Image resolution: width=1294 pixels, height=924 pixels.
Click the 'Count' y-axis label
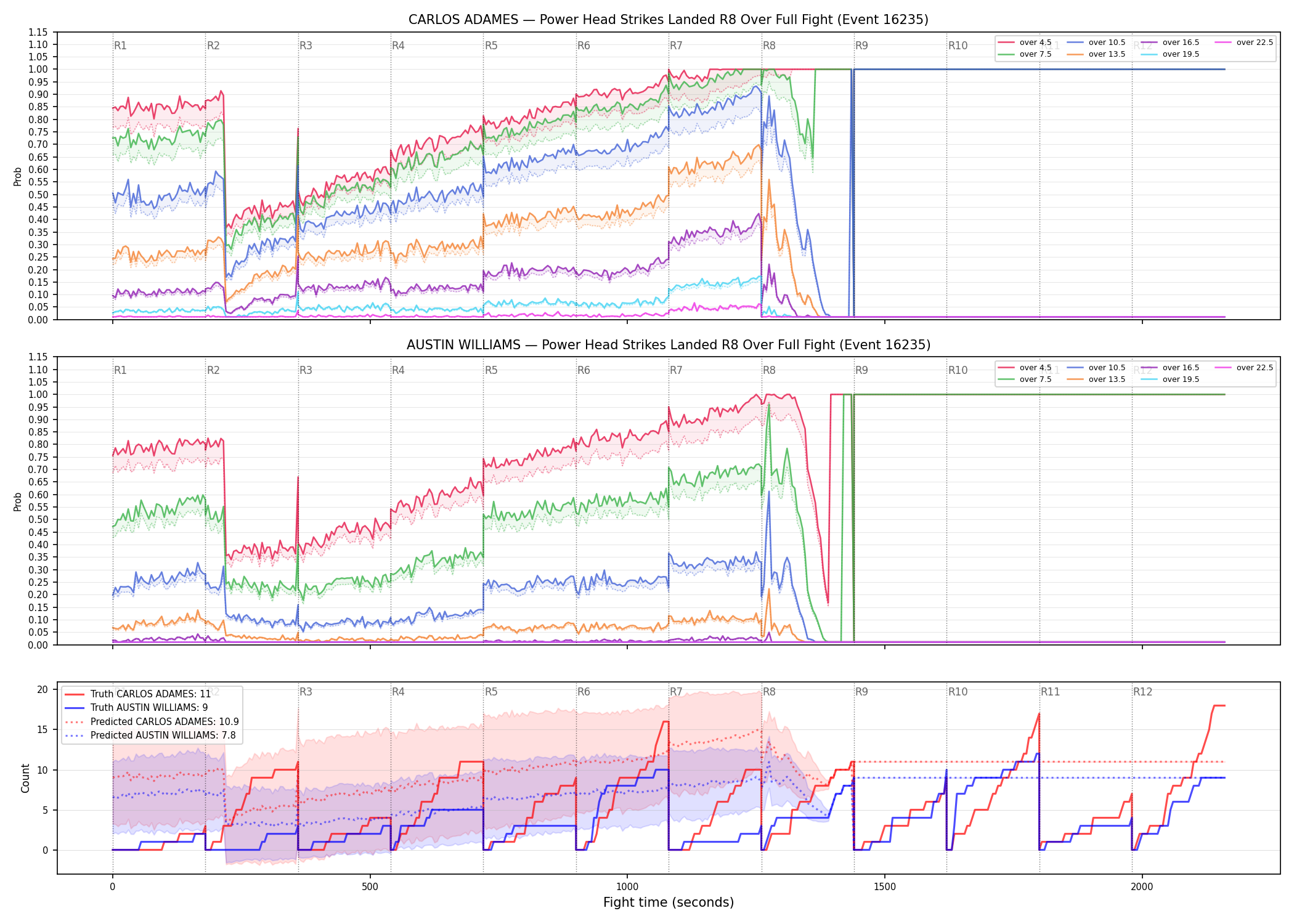click(x=25, y=778)
